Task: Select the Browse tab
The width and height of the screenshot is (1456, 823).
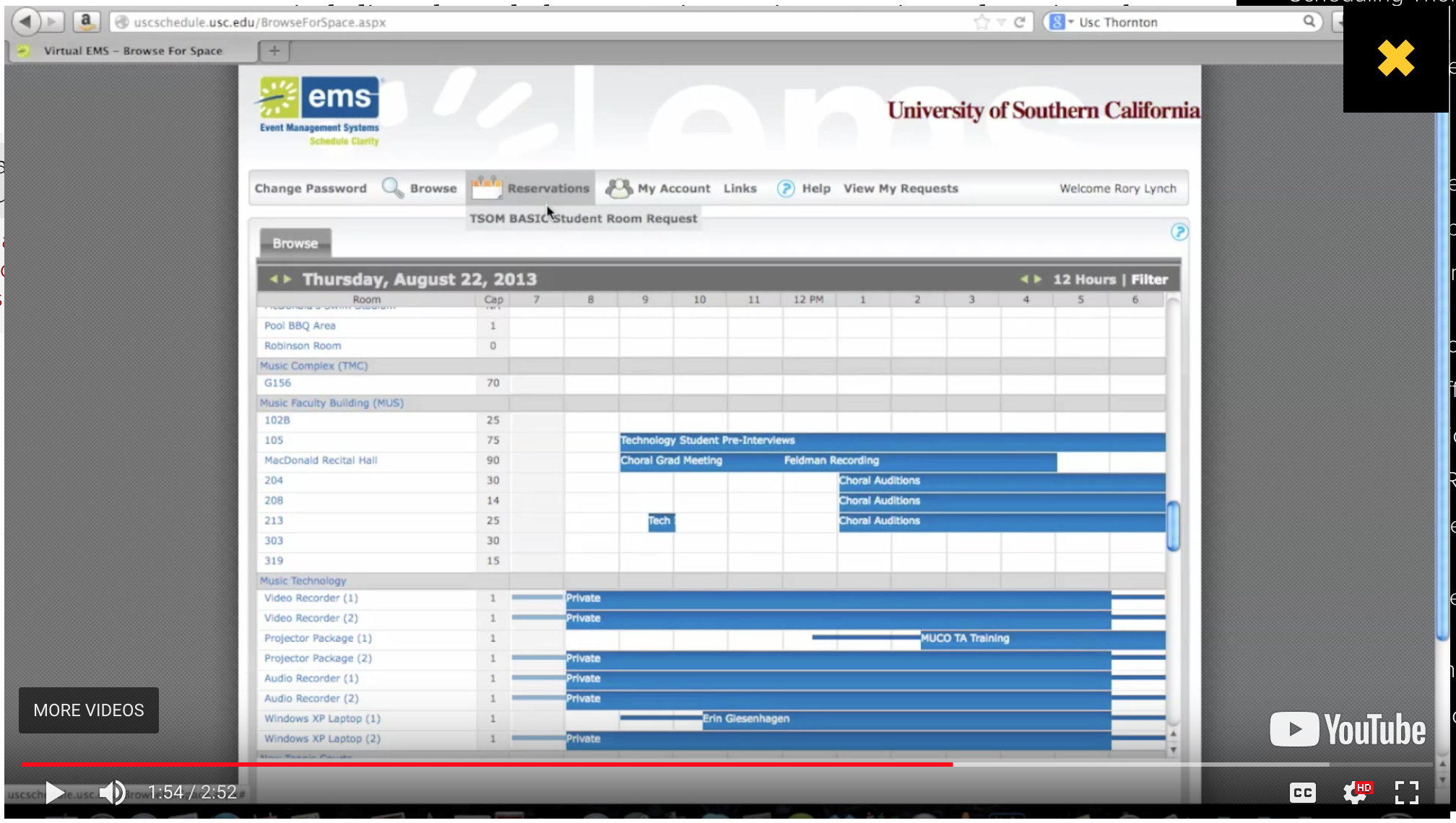Action: (295, 243)
